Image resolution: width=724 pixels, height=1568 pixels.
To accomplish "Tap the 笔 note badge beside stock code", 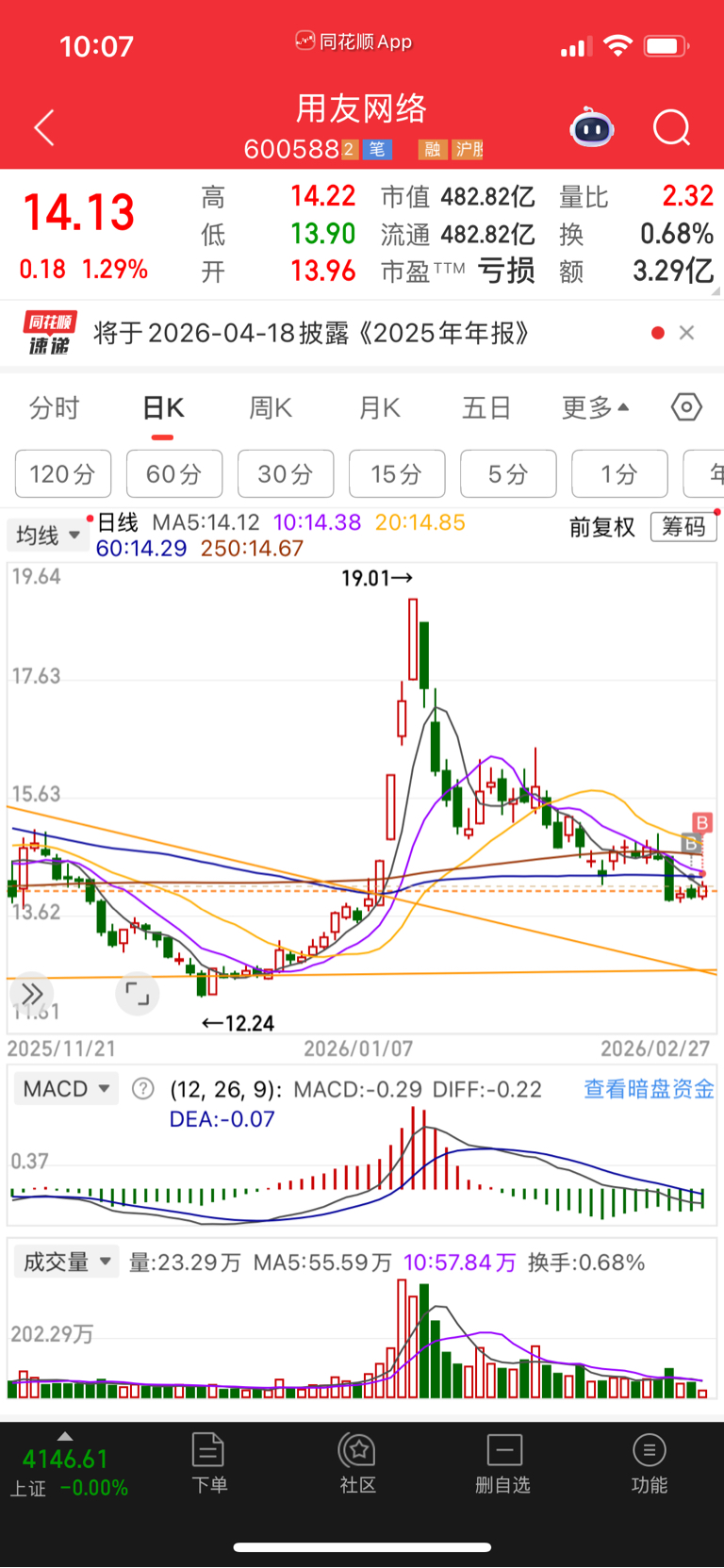I will point(377,149).
